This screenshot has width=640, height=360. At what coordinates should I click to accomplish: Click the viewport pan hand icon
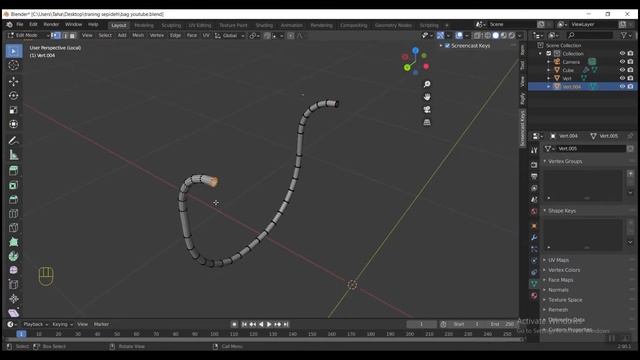pos(427,97)
